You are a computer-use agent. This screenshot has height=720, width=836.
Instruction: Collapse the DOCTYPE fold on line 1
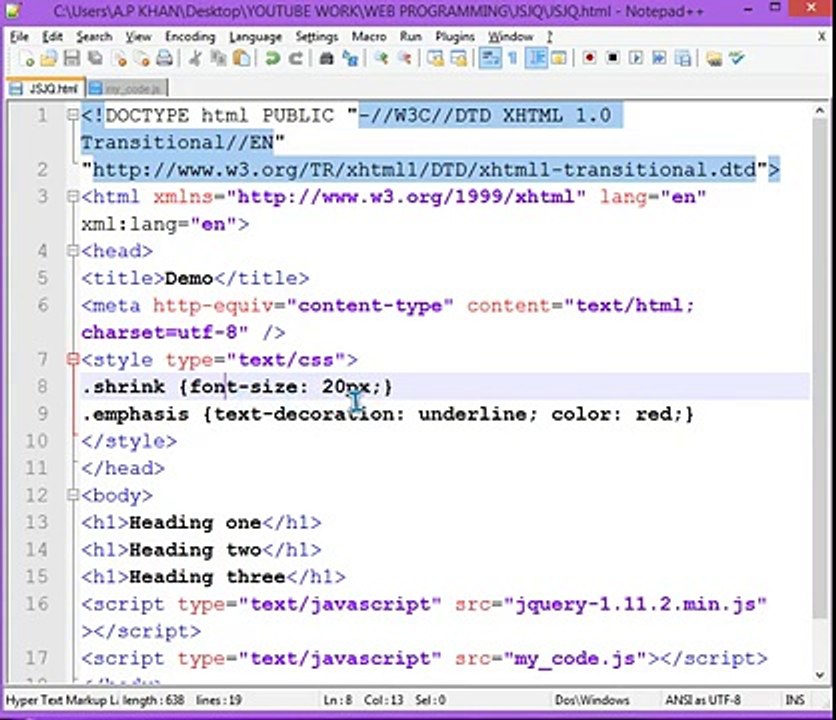(x=73, y=115)
